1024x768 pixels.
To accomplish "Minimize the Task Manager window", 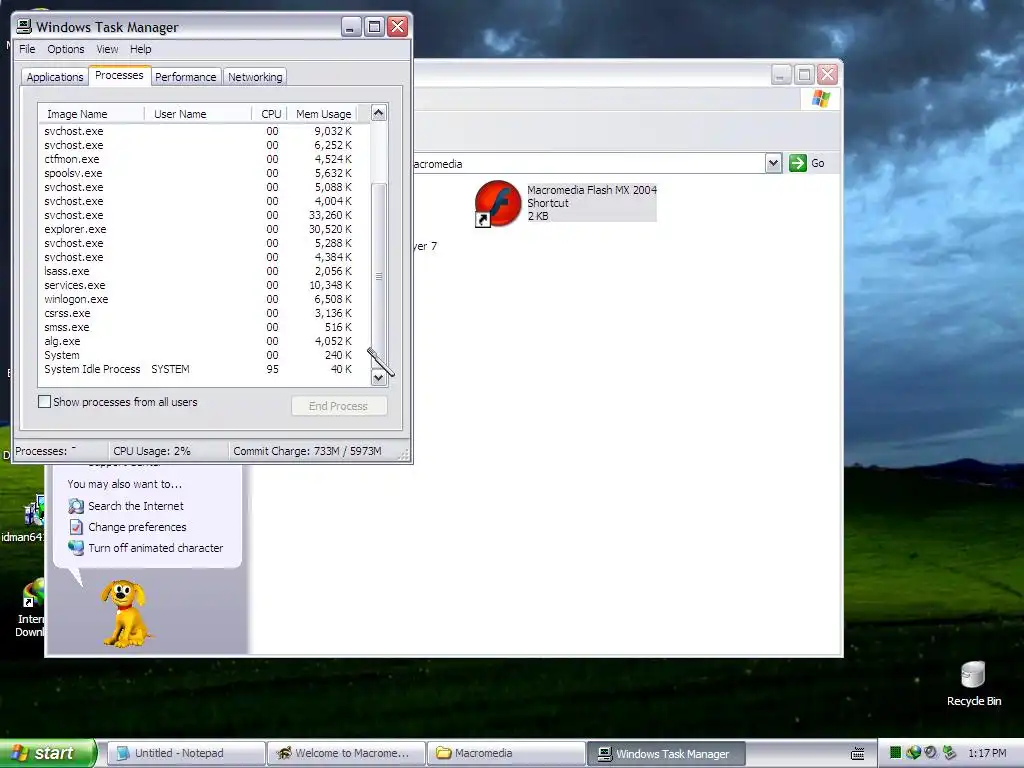I will (x=351, y=27).
